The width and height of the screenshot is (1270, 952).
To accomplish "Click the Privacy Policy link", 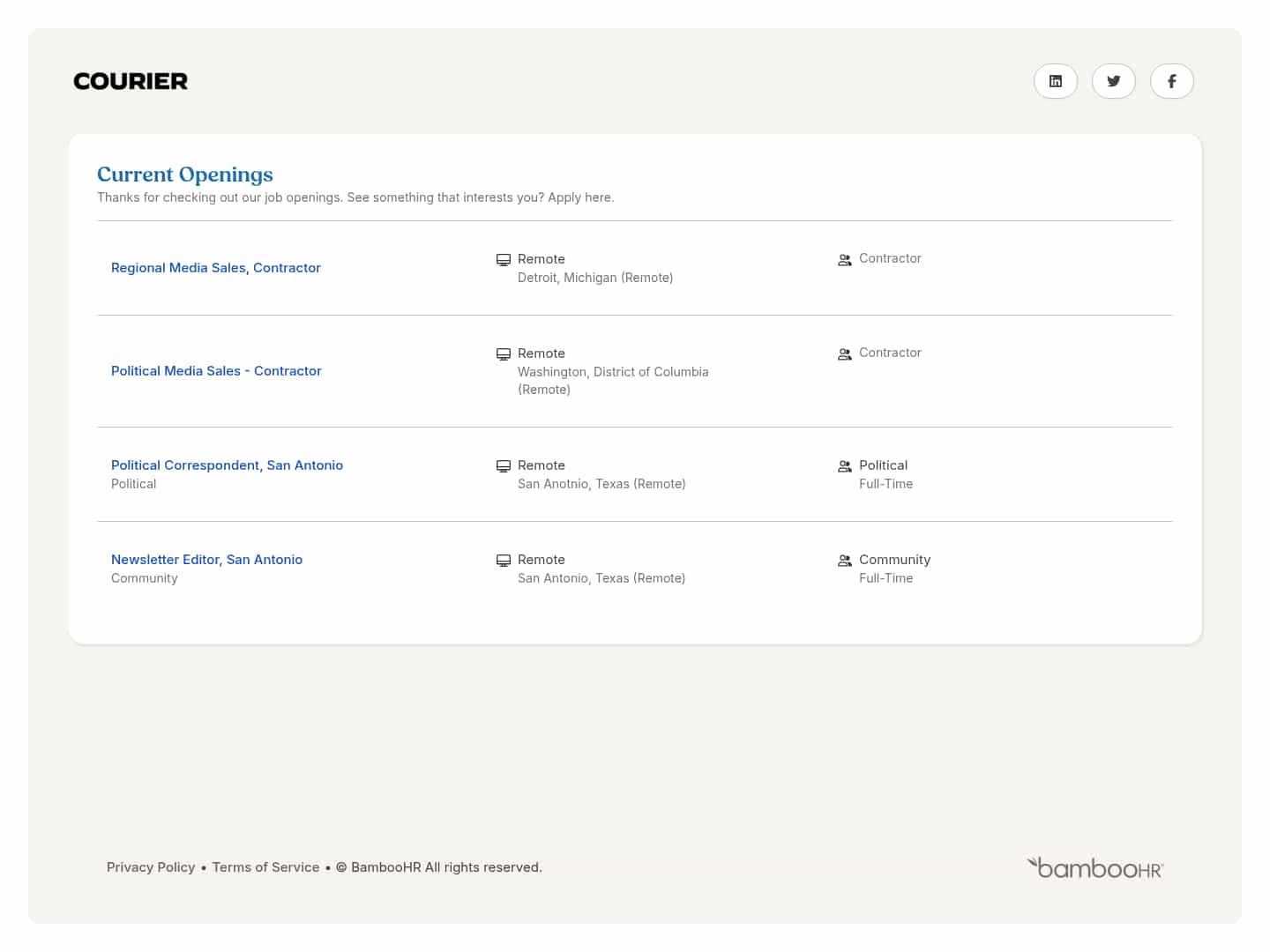I will click(x=151, y=866).
